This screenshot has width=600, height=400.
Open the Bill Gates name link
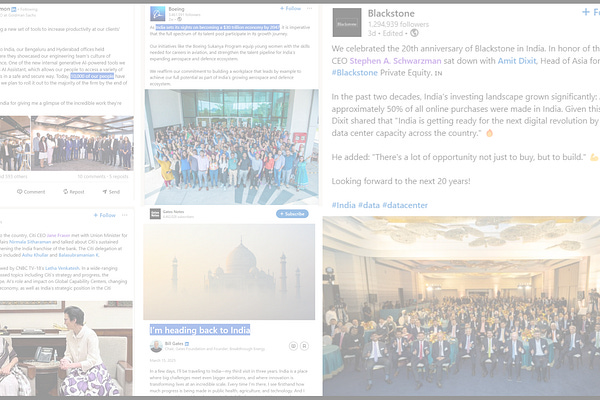(174, 343)
